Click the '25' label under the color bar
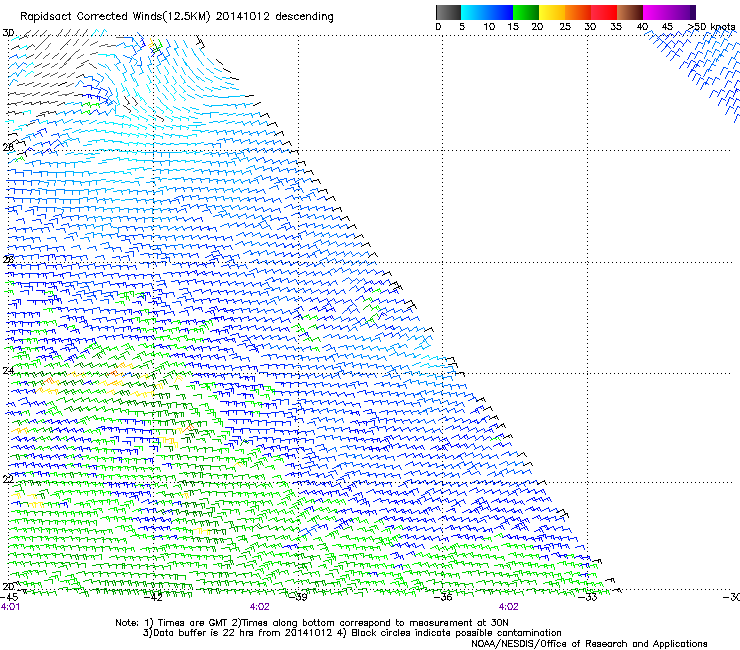 point(565,27)
